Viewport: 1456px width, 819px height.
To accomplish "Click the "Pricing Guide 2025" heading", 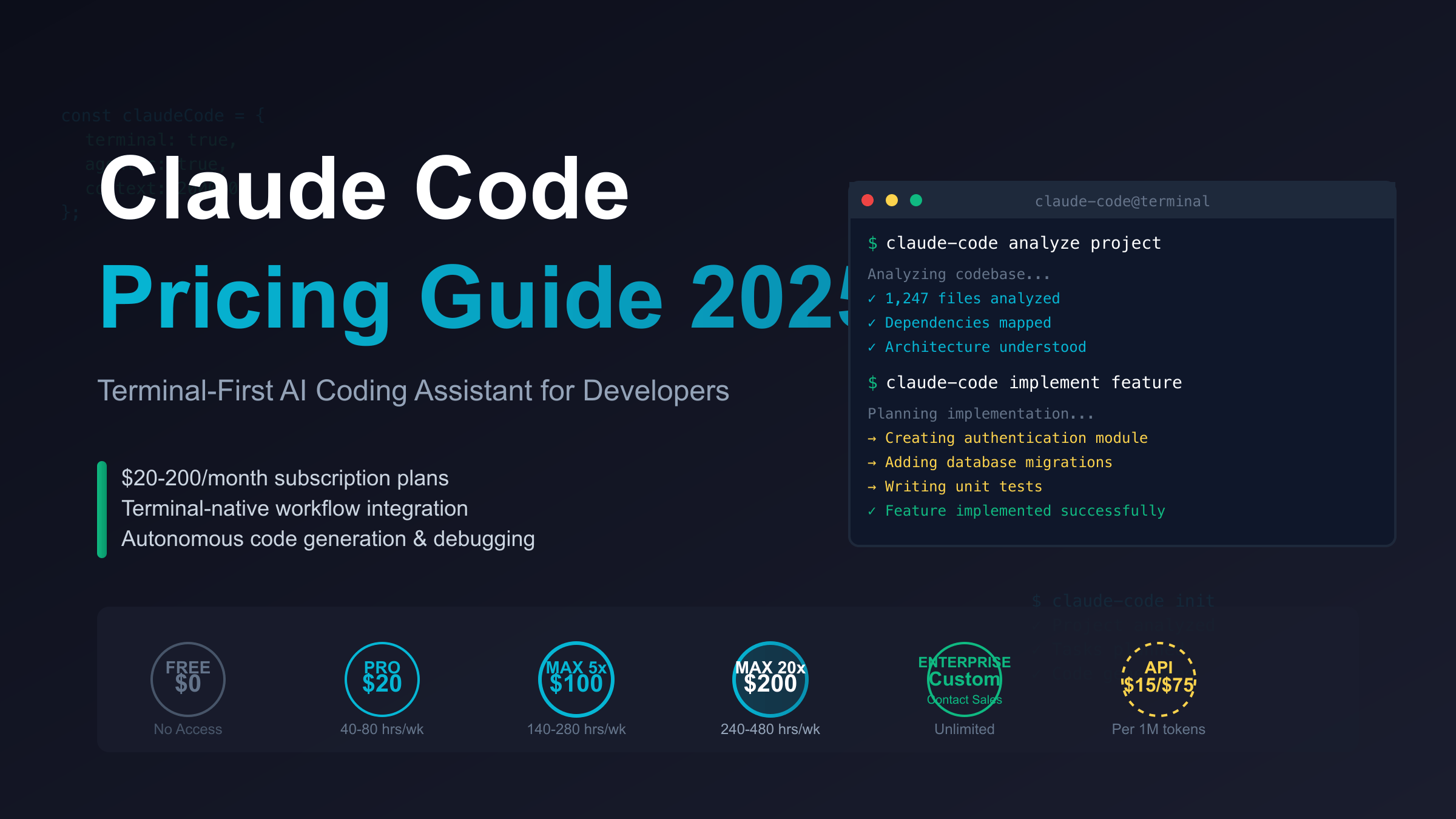I will 473,298.
